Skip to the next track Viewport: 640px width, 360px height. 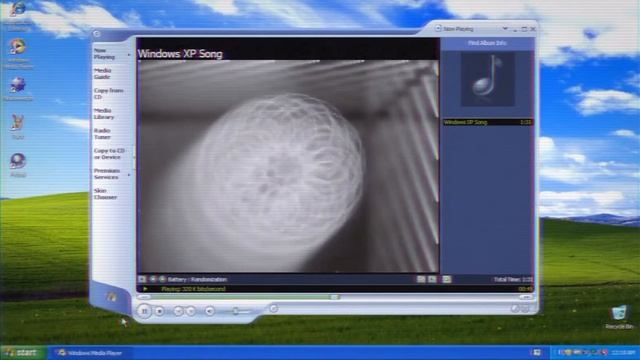190,311
